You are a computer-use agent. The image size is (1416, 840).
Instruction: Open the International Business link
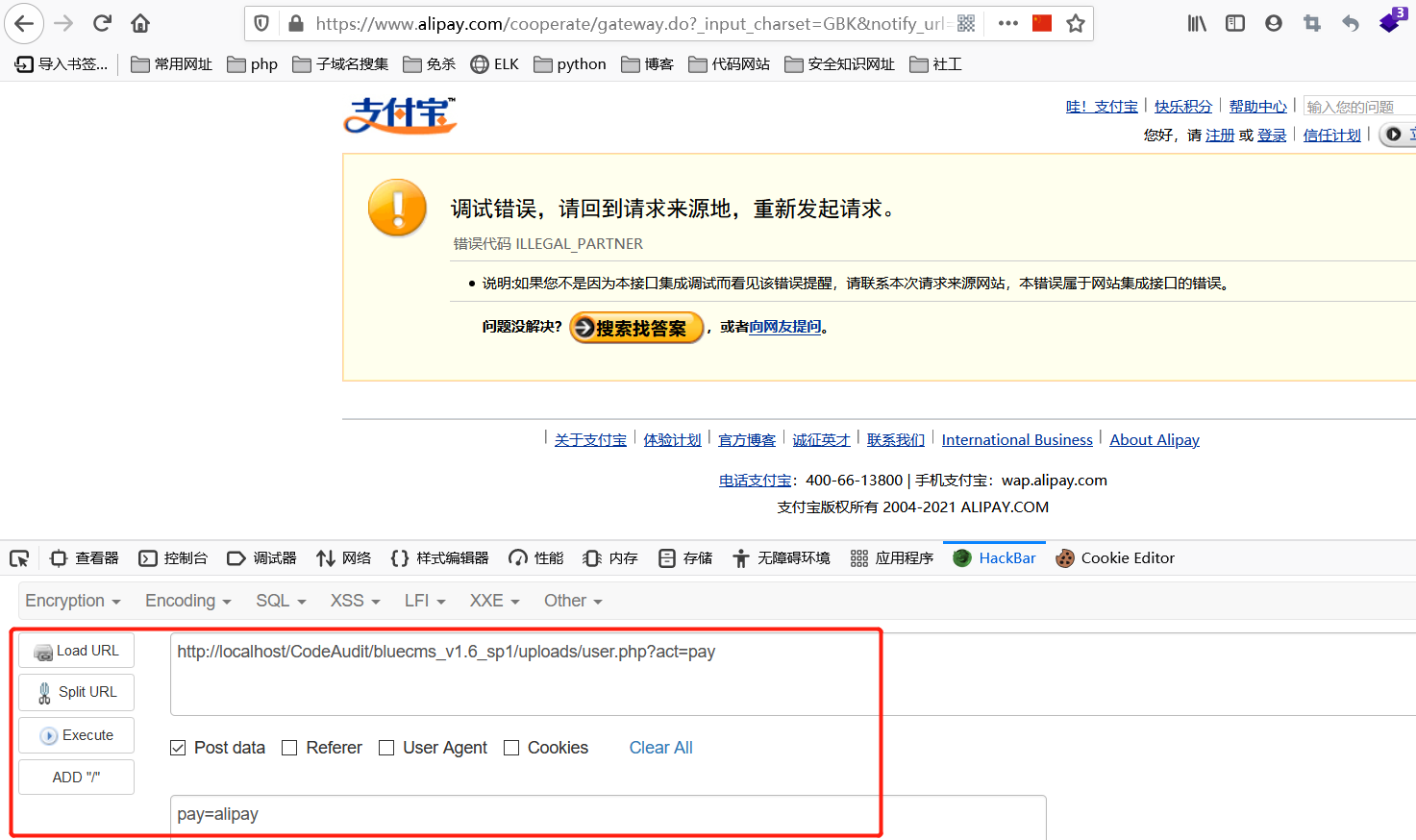[x=1017, y=440]
